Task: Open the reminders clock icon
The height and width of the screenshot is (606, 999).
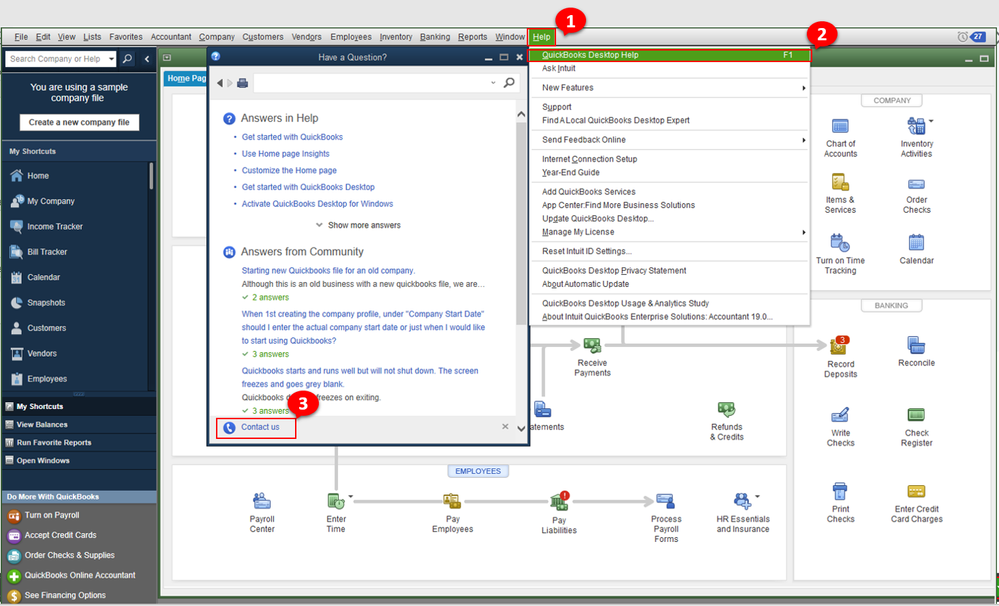Action: pos(962,37)
